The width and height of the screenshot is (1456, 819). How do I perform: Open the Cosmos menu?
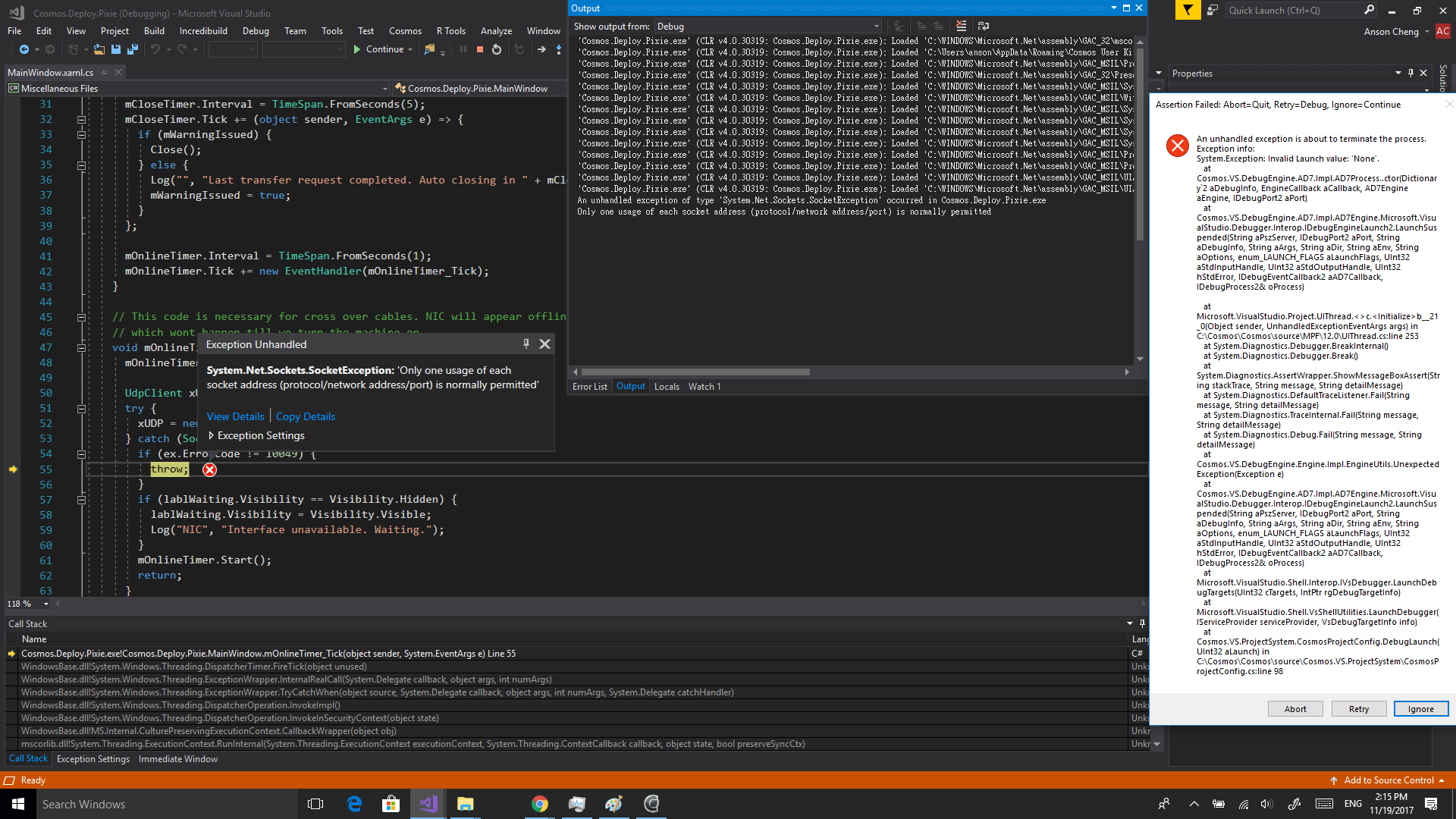(405, 31)
